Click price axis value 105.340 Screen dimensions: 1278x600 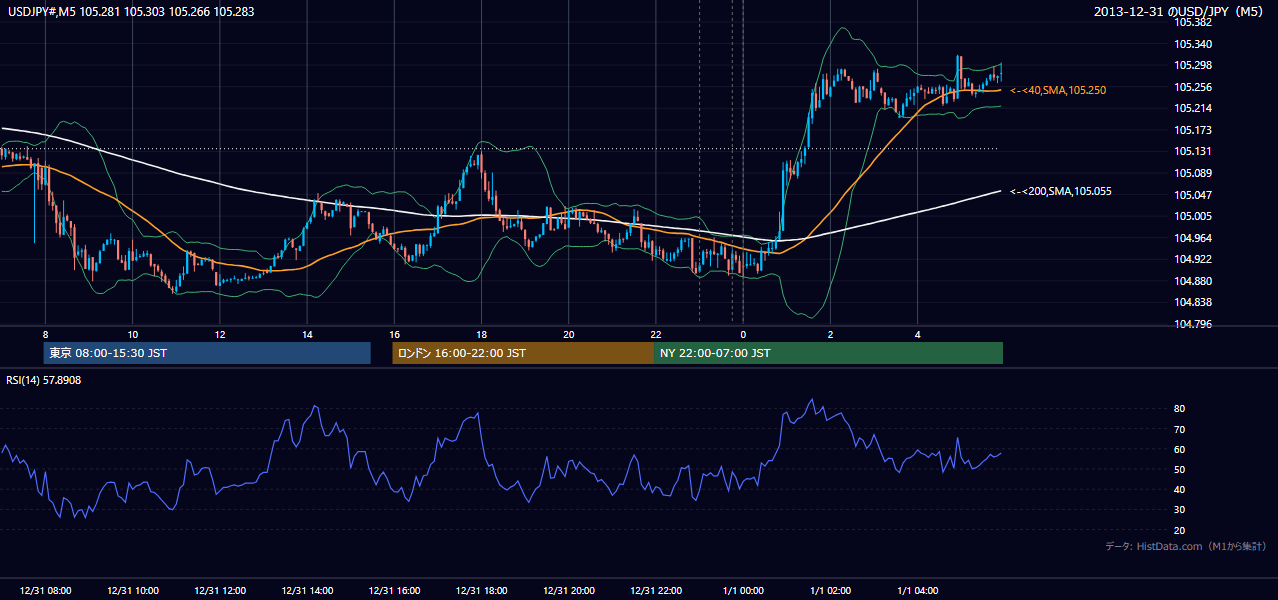point(1193,44)
